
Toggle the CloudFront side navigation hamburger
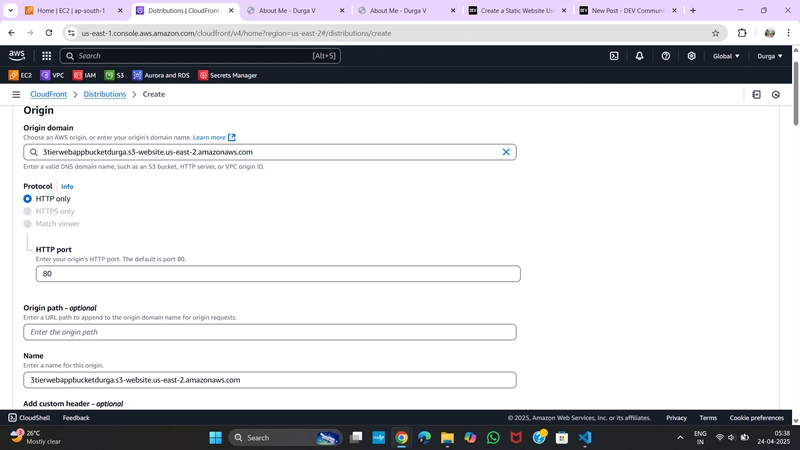16,94
